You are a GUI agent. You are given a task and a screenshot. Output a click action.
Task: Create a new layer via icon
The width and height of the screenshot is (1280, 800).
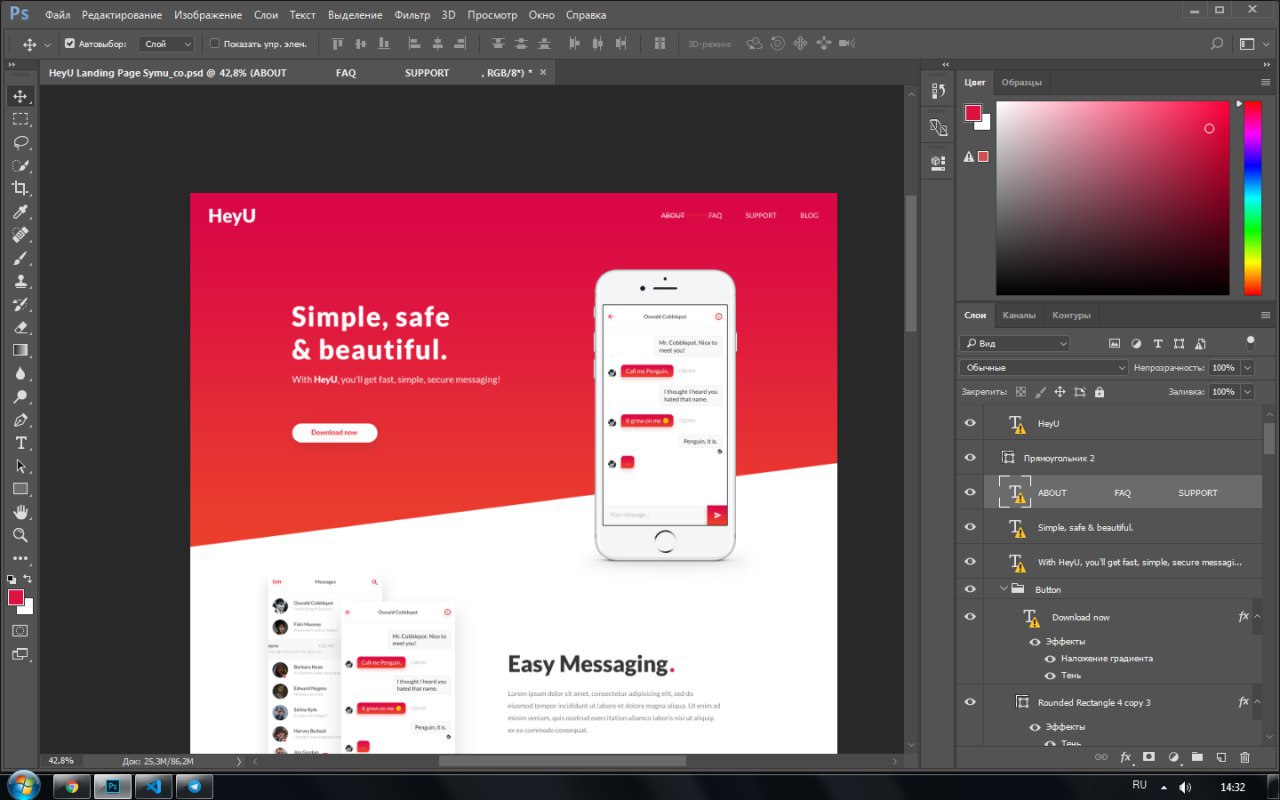[1221, 758]
